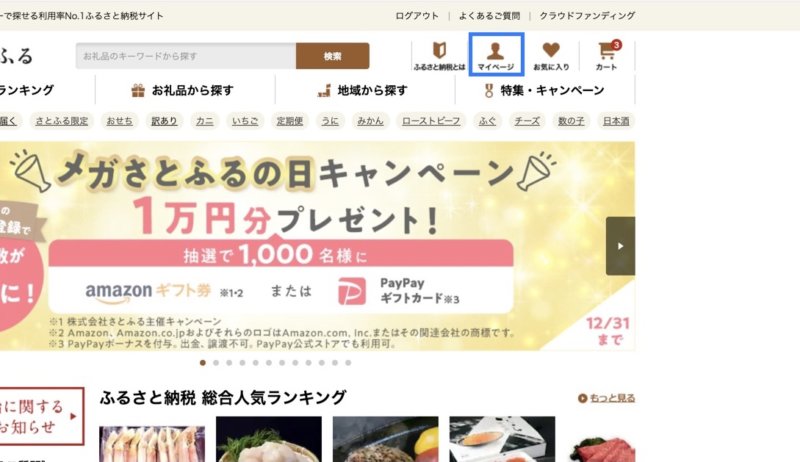800x462 pixels.
Task: Open the マイページ user icon
Action: click(496, 55)
